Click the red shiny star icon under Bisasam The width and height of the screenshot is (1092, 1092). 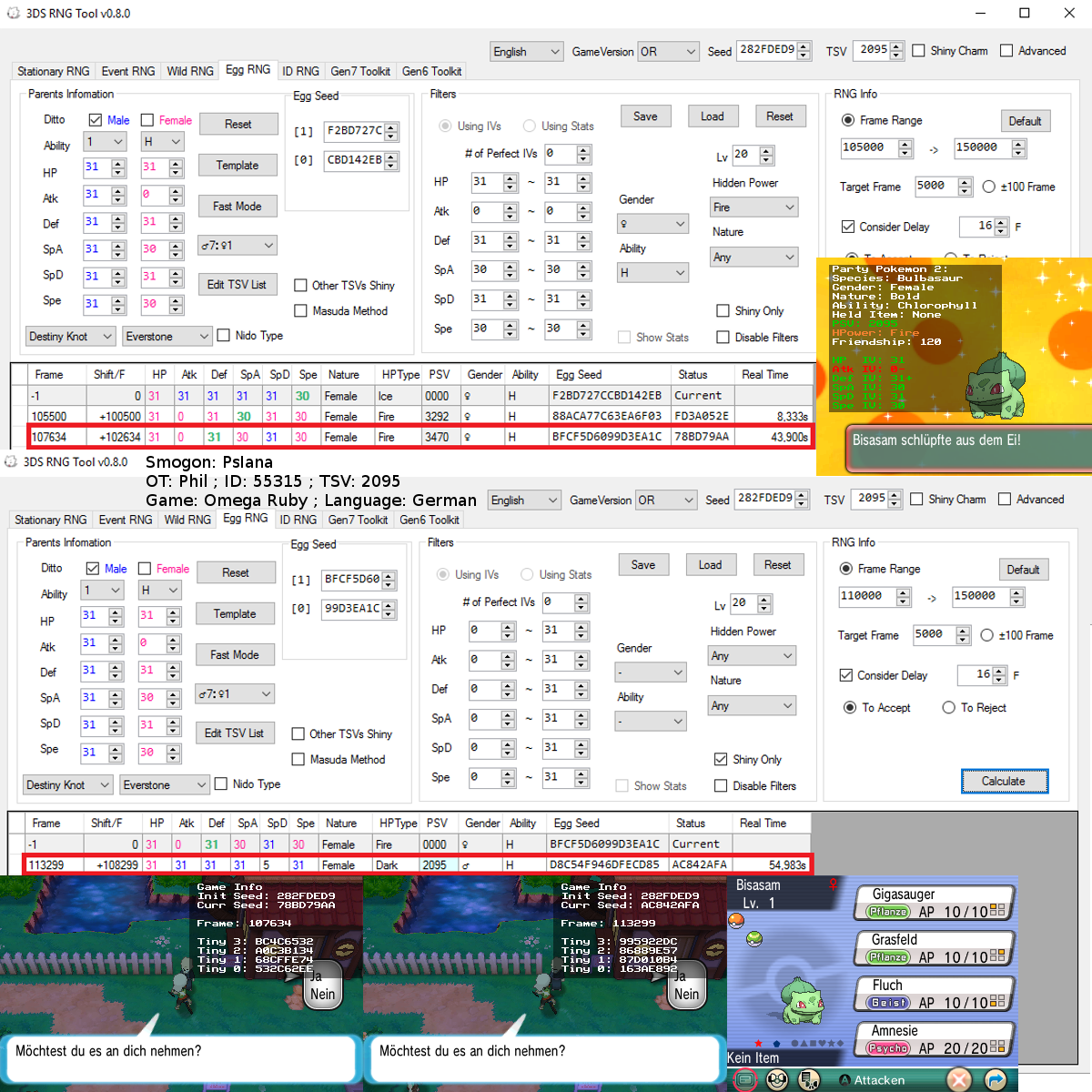coord(758,1044)
